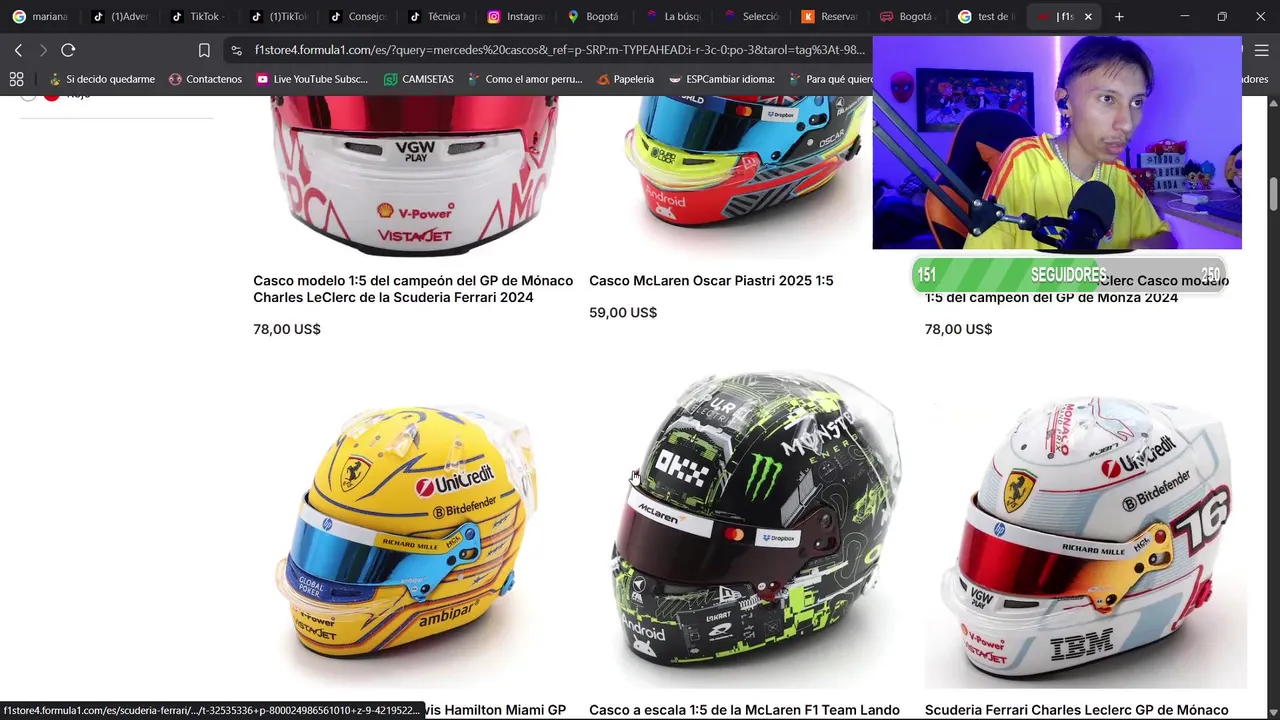Open a new browser tab with plus icon
The width and height of the screenshot is (1280, 720).
(1119, 17)
